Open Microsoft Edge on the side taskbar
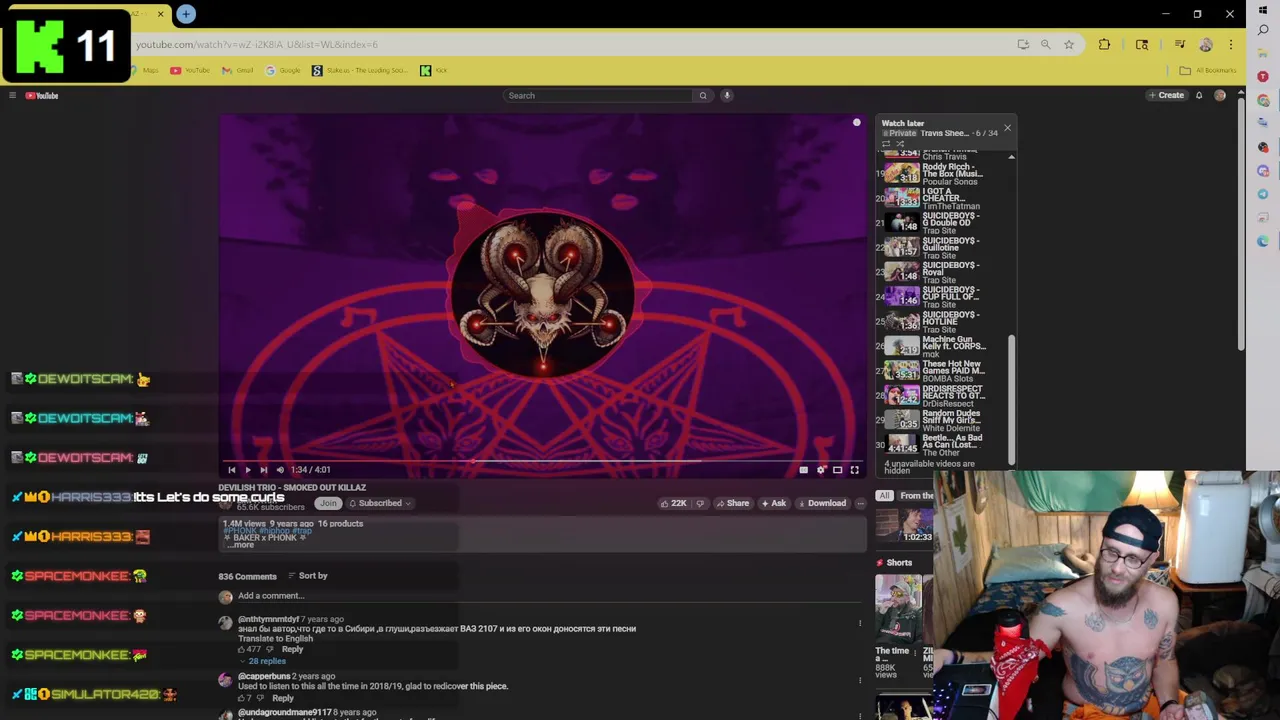The width and height of the screenshot is (1280, 720). (x=1263, y=241)
